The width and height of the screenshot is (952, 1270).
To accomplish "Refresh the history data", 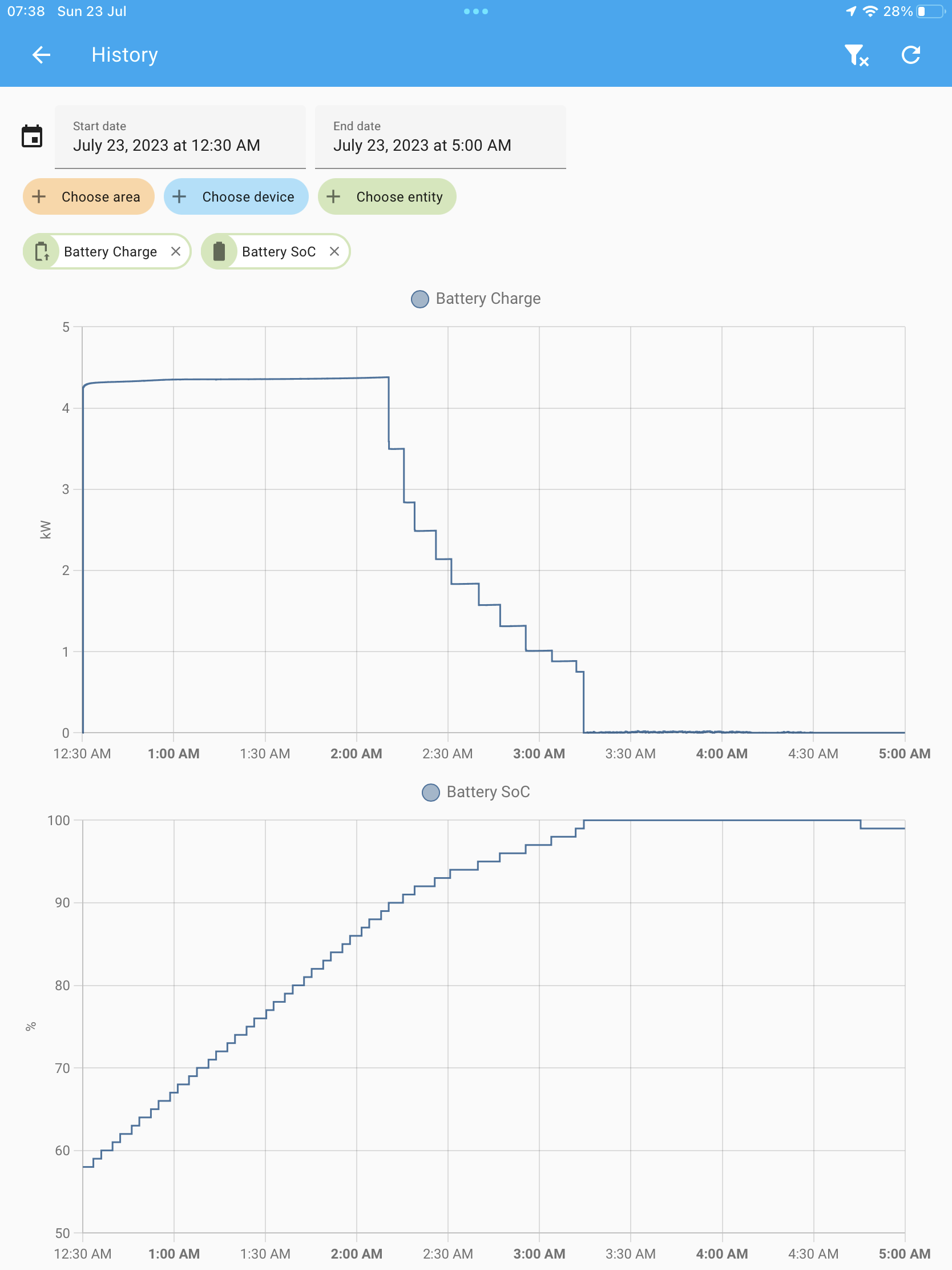I will [x=911, y=55].
